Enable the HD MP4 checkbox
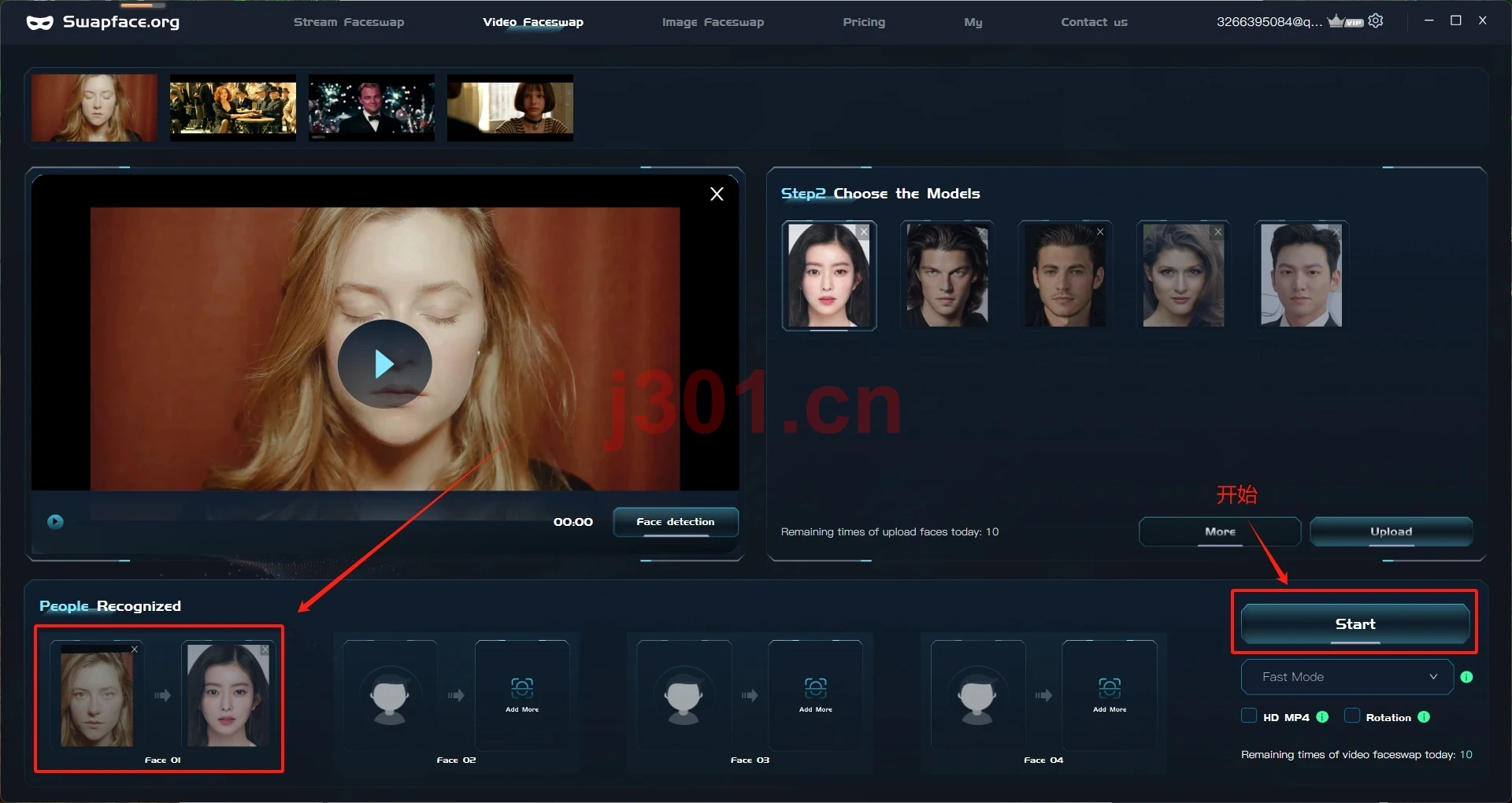1512x803 pixels. (1249, 716)
